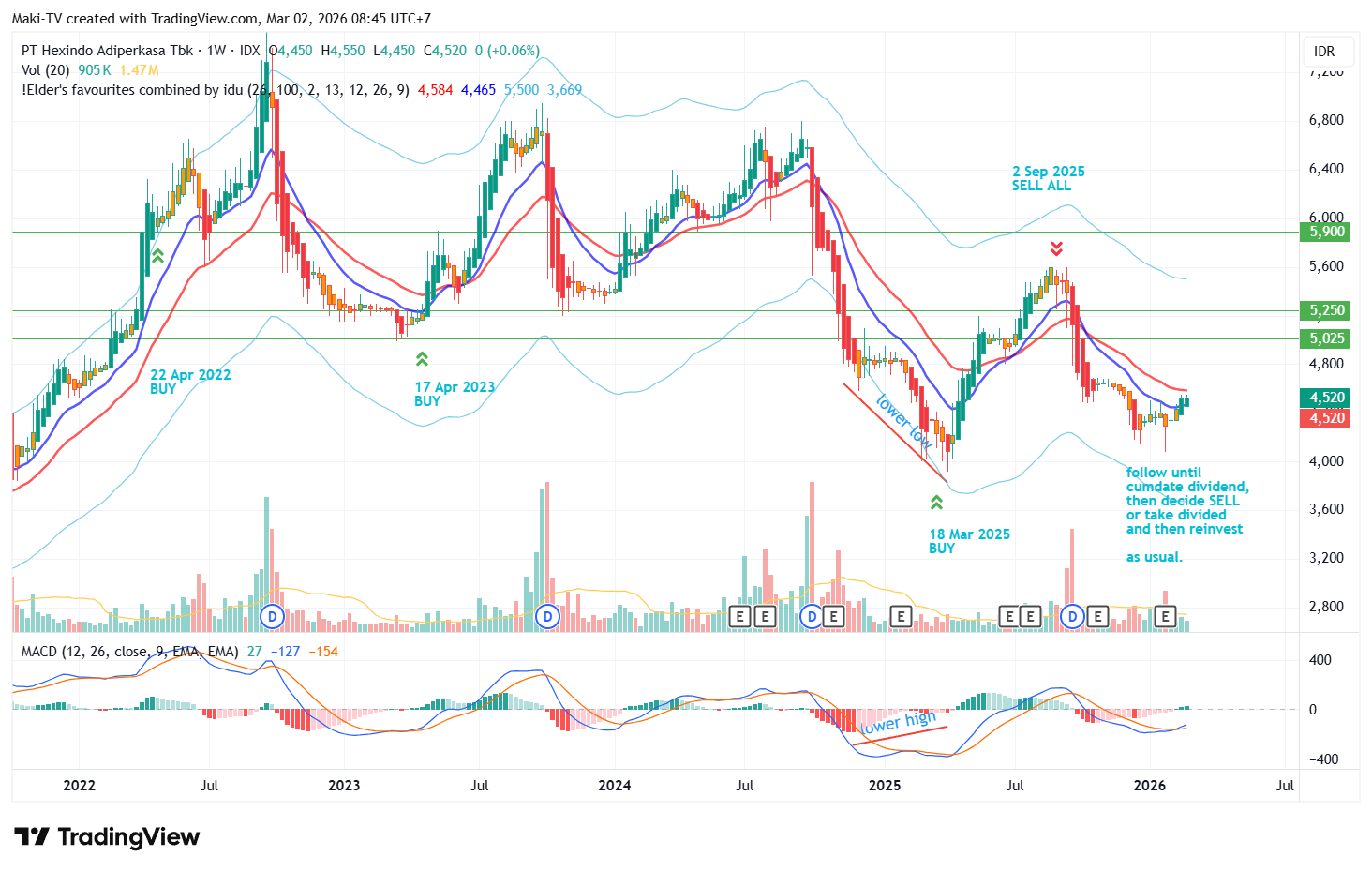Click the red down-arrows below SELL ALL note
1372x872 pixels.
coord(1056,248)
